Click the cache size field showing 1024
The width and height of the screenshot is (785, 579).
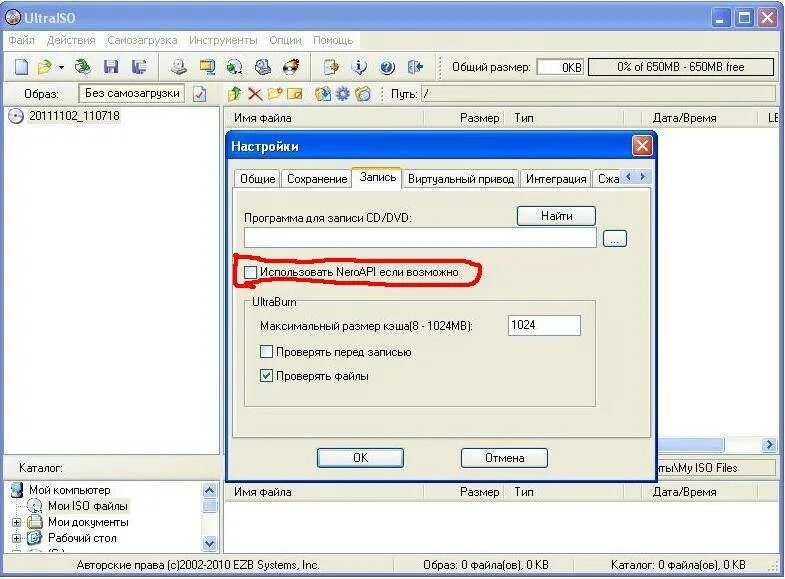click(x=544, y=325)
